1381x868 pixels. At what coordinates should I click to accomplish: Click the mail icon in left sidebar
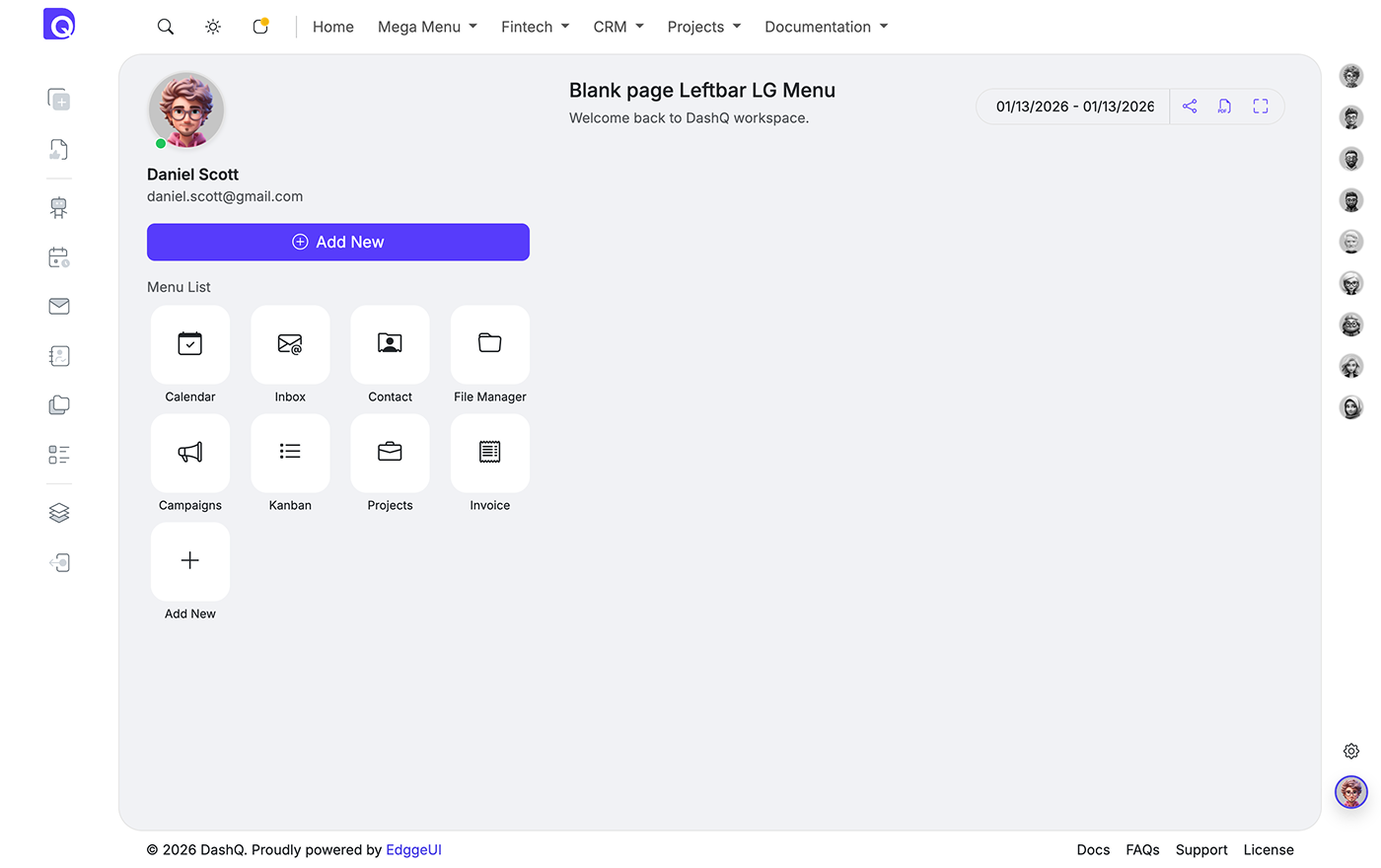point(59,307)
